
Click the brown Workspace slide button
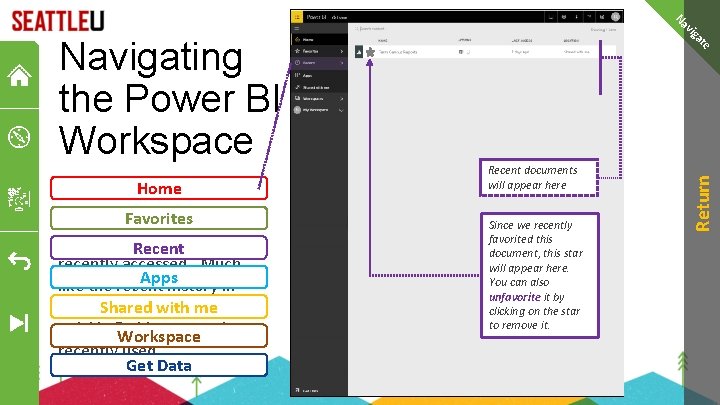pos(159,336)
